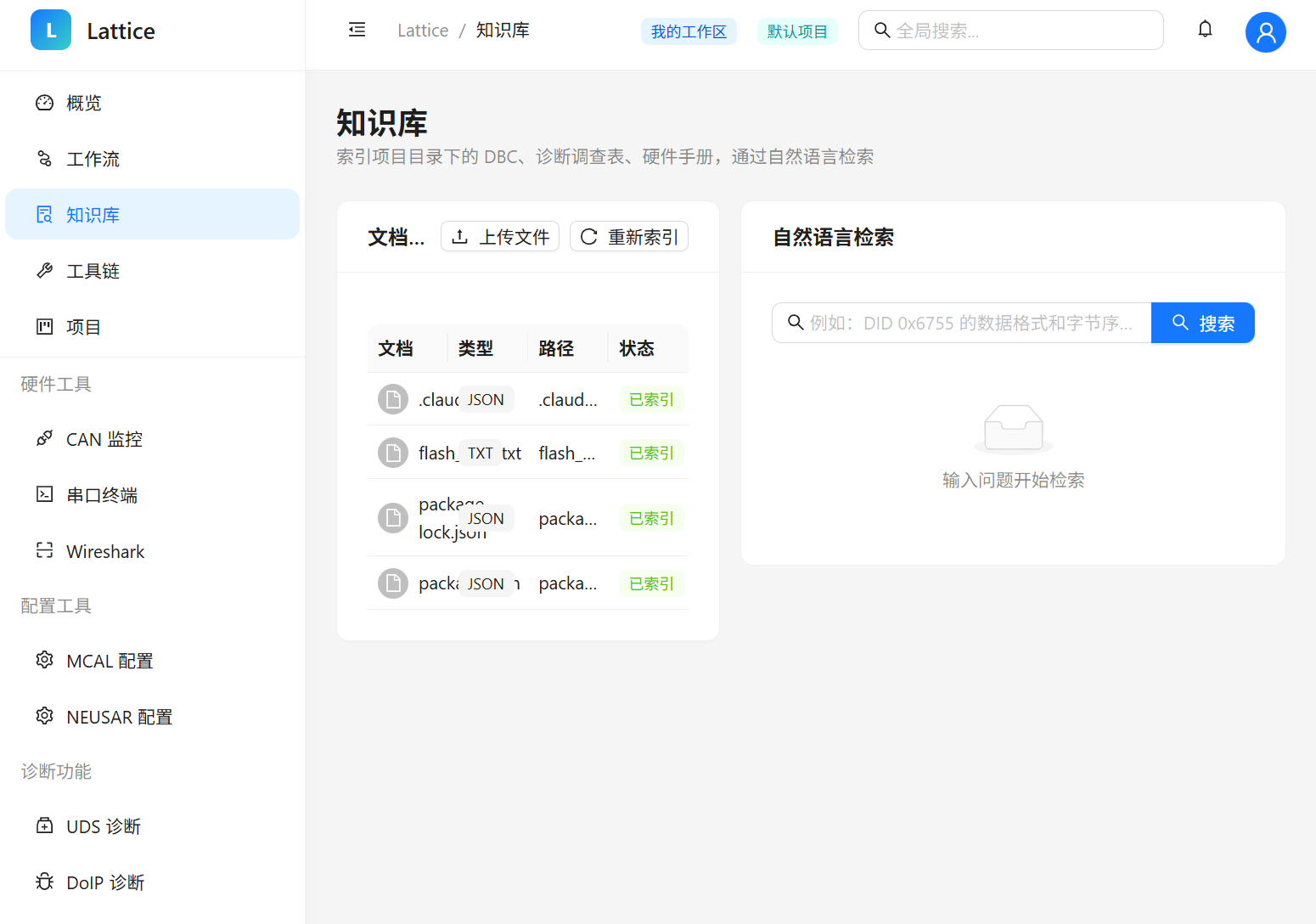1316x924 pixels.
Task: Open 项目 in the sidebar
Action: tap(152, 327)
